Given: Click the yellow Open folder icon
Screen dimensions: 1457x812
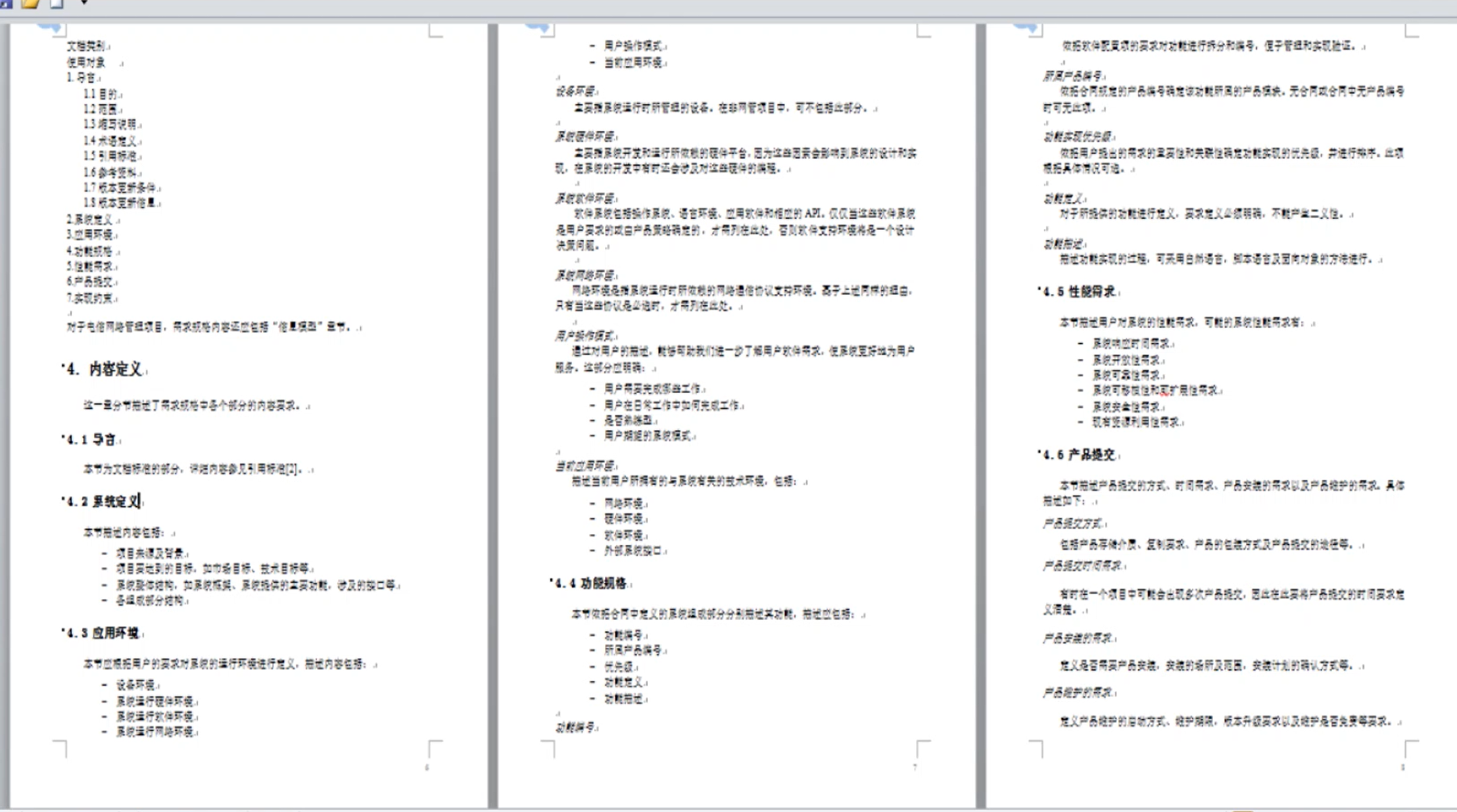Looking at the screenshot, I should pos(30,3).
